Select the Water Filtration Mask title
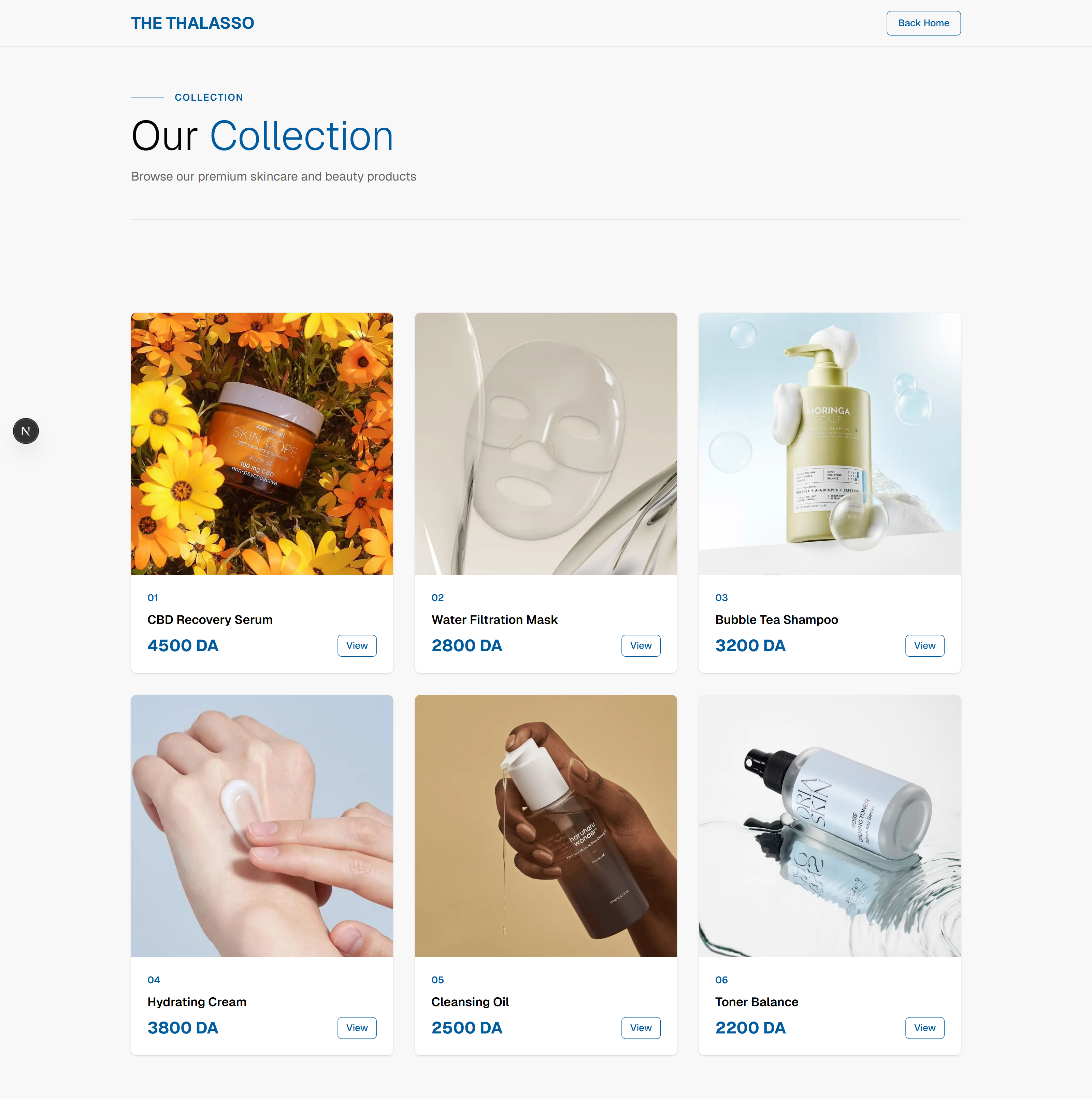Image resolution: width=1092 pixels, height=1099 pixels. (x=494, y=620)
